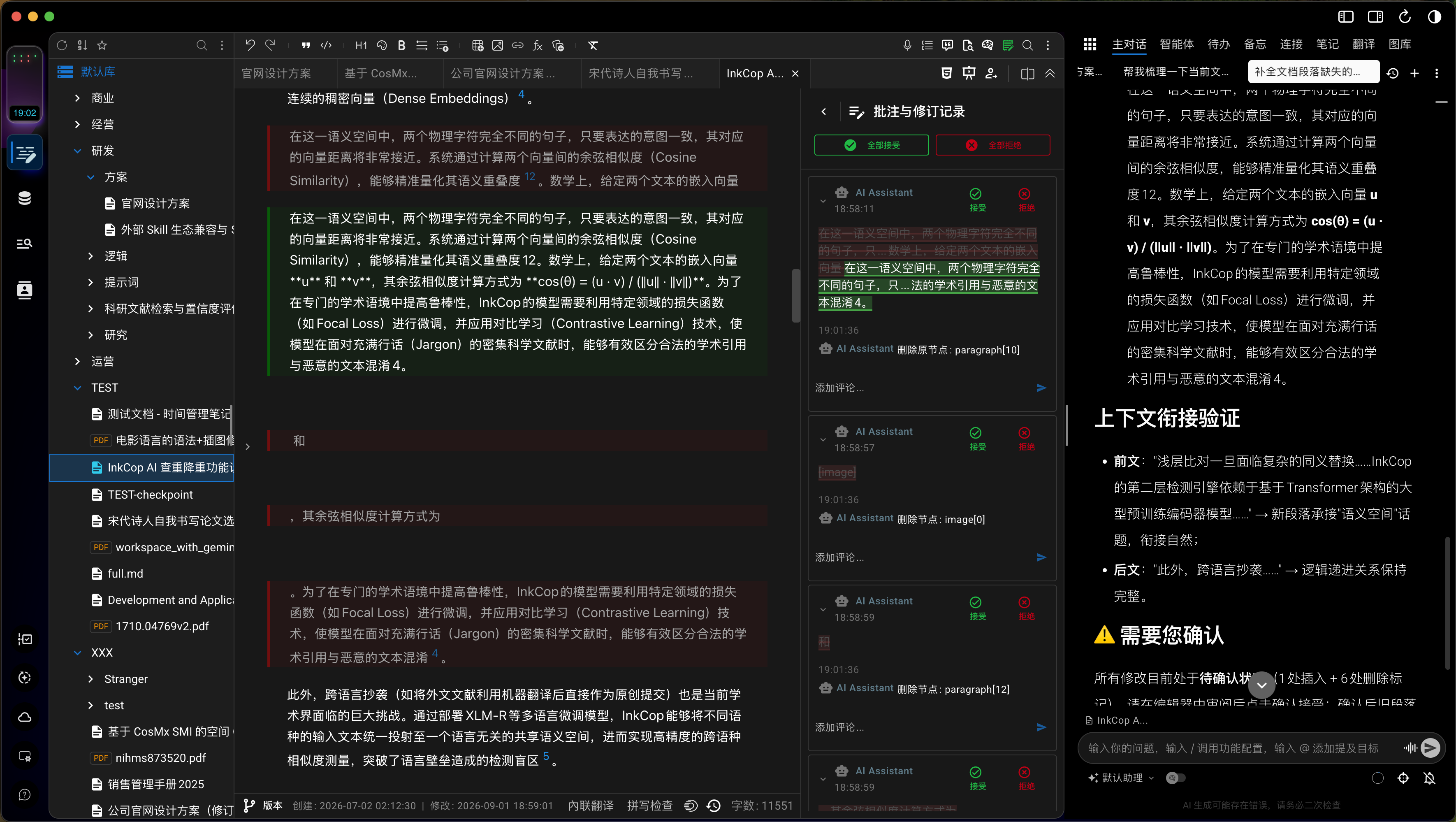Image resolution: width=1456 pixels, height=822 pixels.
Task: Toggle bold formatting
Action: pyautogui.click(x=401, y=45)
